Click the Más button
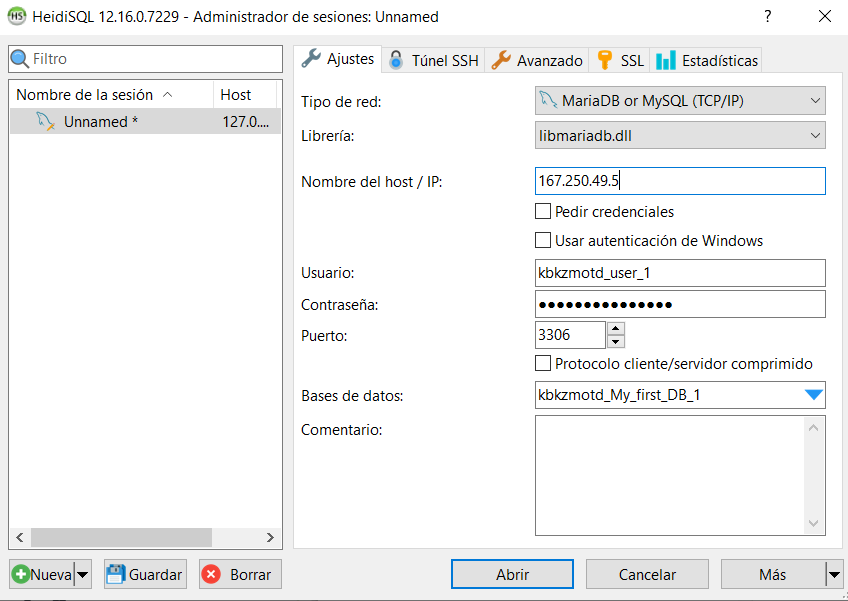 click(x=773, y=574)
